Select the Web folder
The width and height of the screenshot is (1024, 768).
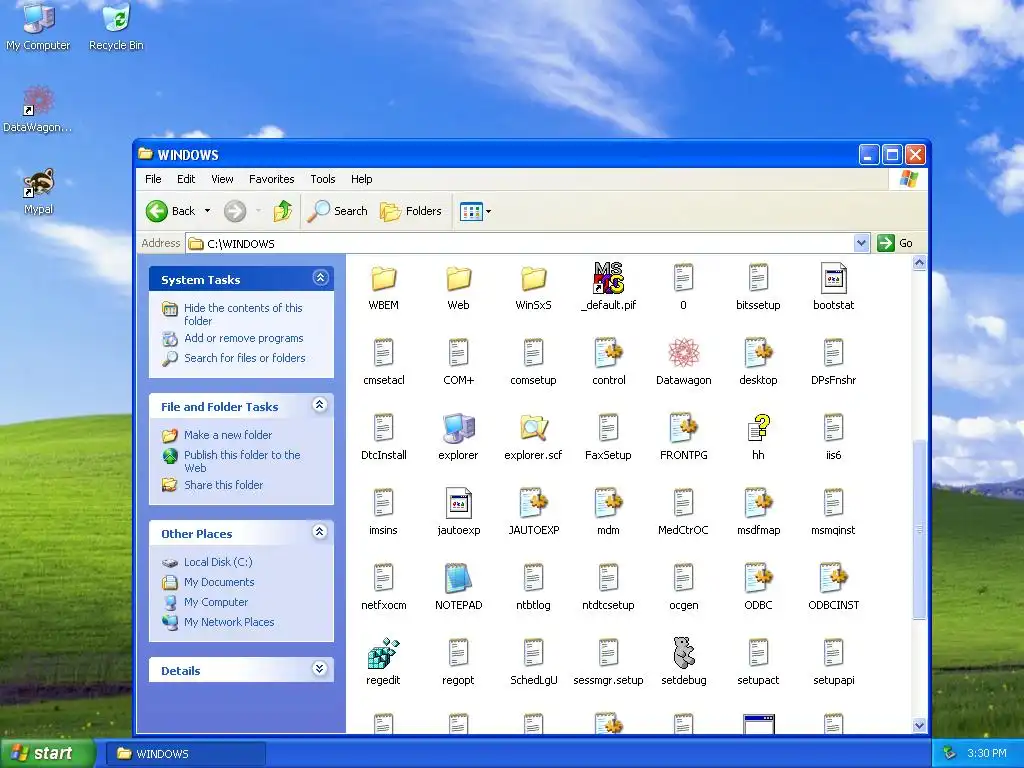(x=458, y=279)
